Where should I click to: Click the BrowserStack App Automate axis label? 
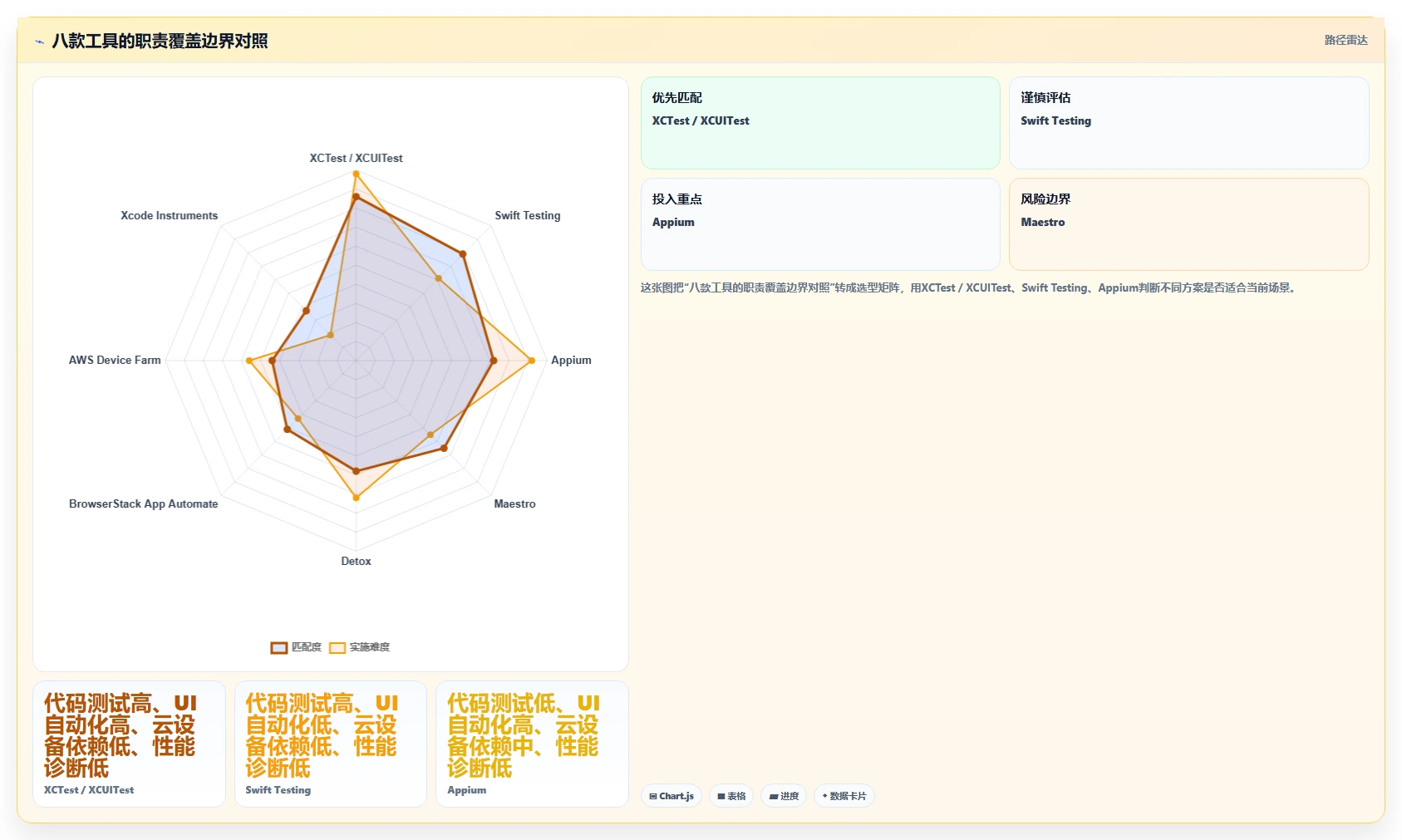(x=144, y=504)
